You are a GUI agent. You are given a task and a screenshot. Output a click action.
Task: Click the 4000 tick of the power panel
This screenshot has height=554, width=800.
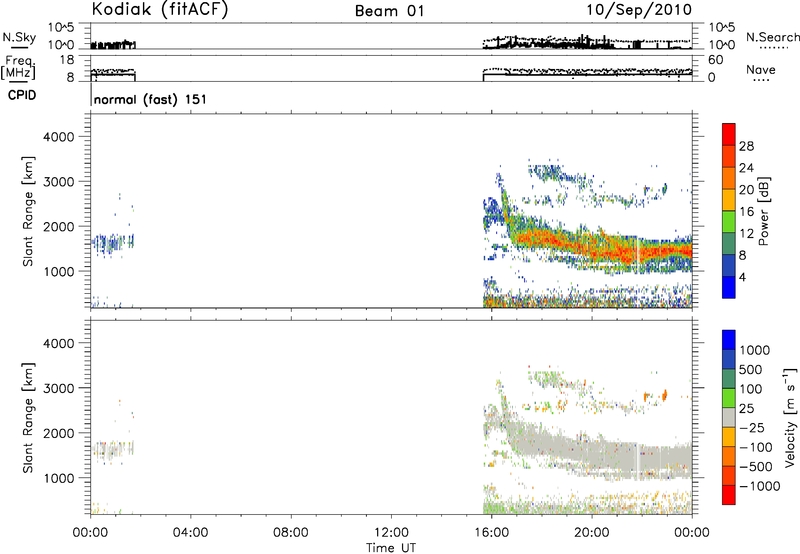point(58,137)
